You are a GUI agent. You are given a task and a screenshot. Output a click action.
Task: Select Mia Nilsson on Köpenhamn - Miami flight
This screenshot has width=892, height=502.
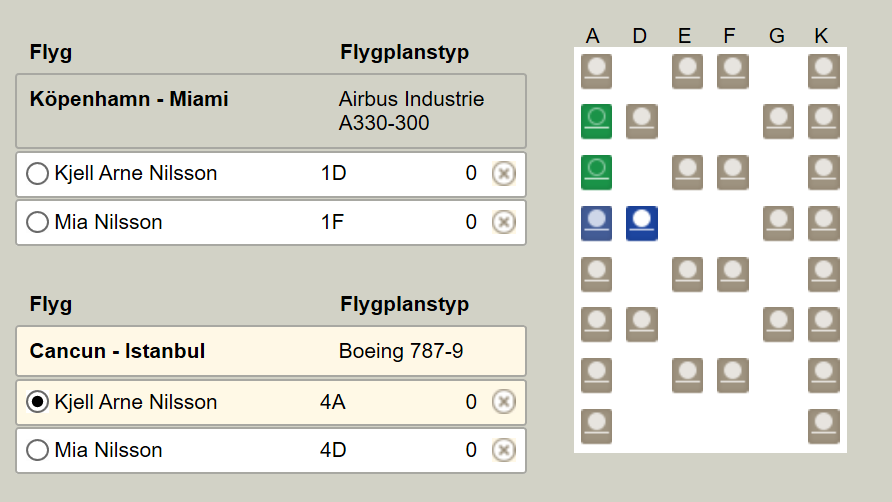tap(38, 222)
